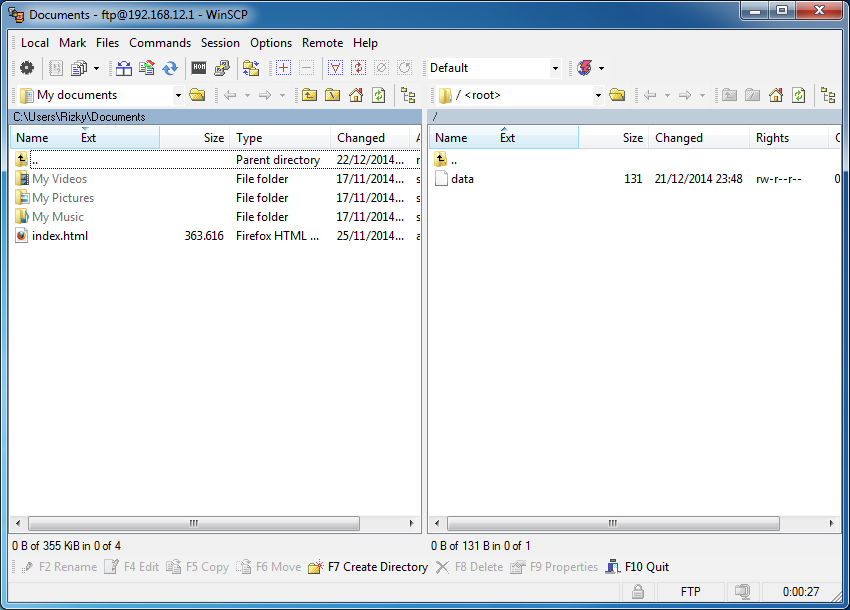Click F5 Copy button
Image resolution: width=850 pixels, height=610 pixels.
[x=198, y=567]
